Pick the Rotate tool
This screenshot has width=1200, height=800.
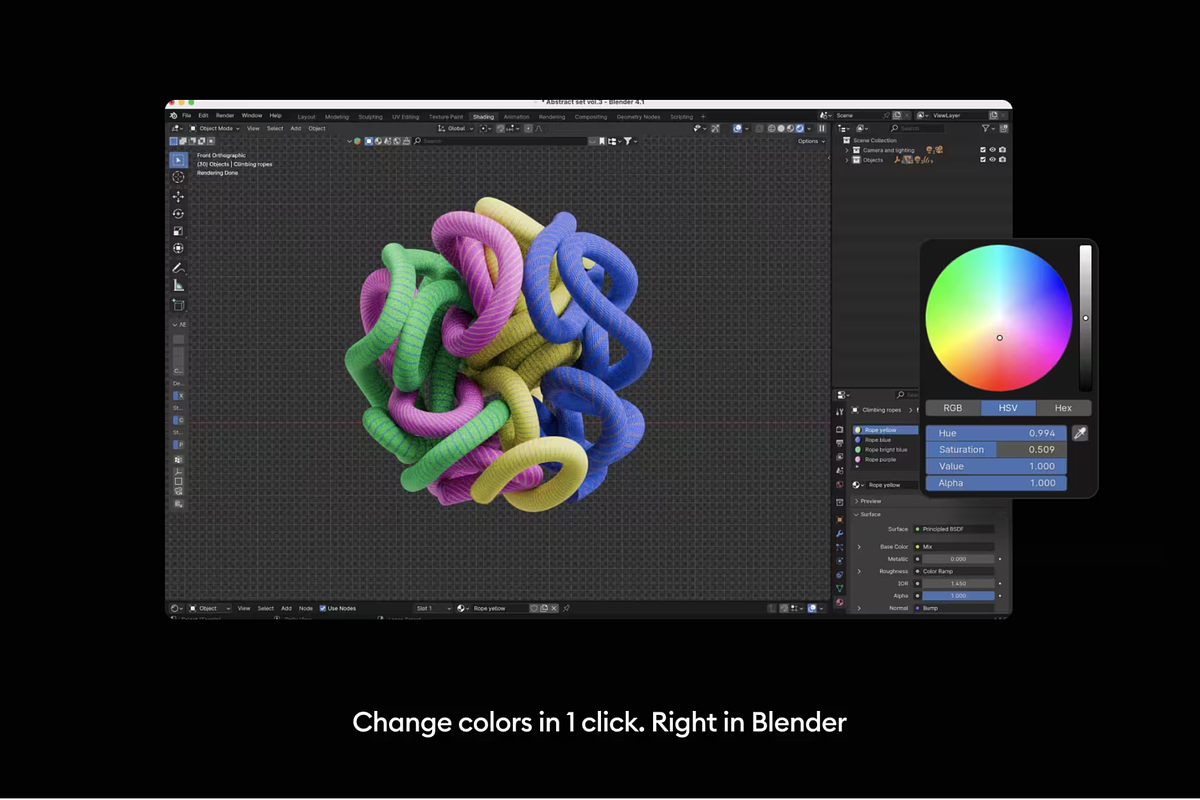coord(179,214)
